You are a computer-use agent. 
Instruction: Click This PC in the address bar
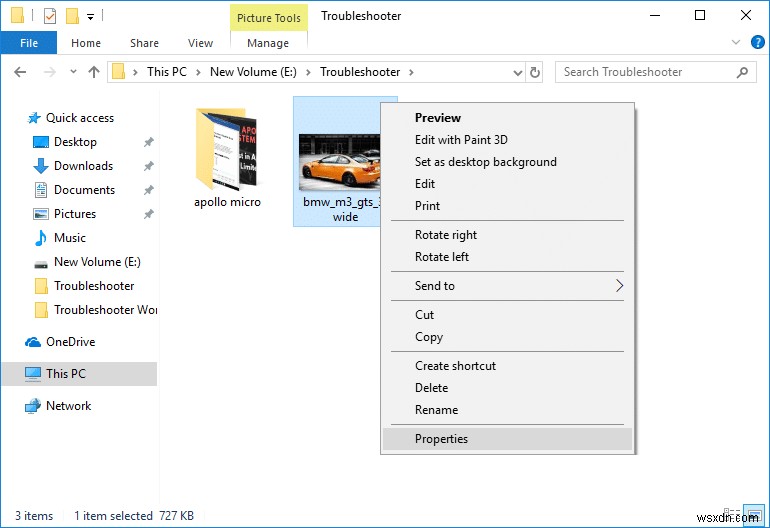166,72
